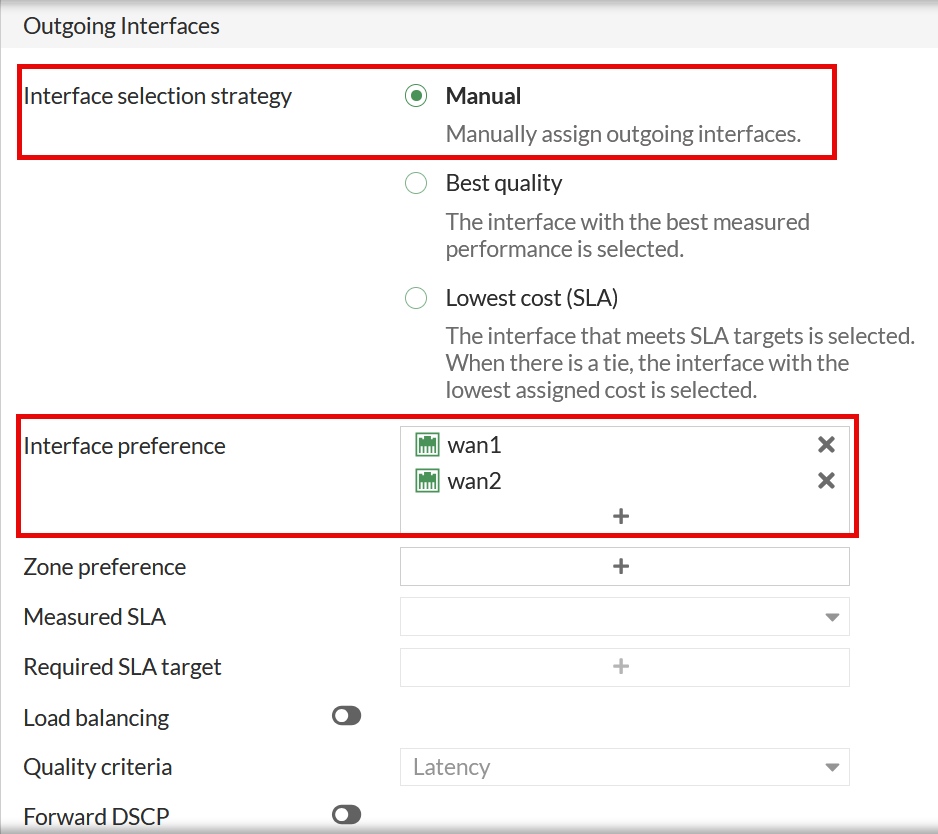Turn on Forward DSCP switch

pos(346,816)
